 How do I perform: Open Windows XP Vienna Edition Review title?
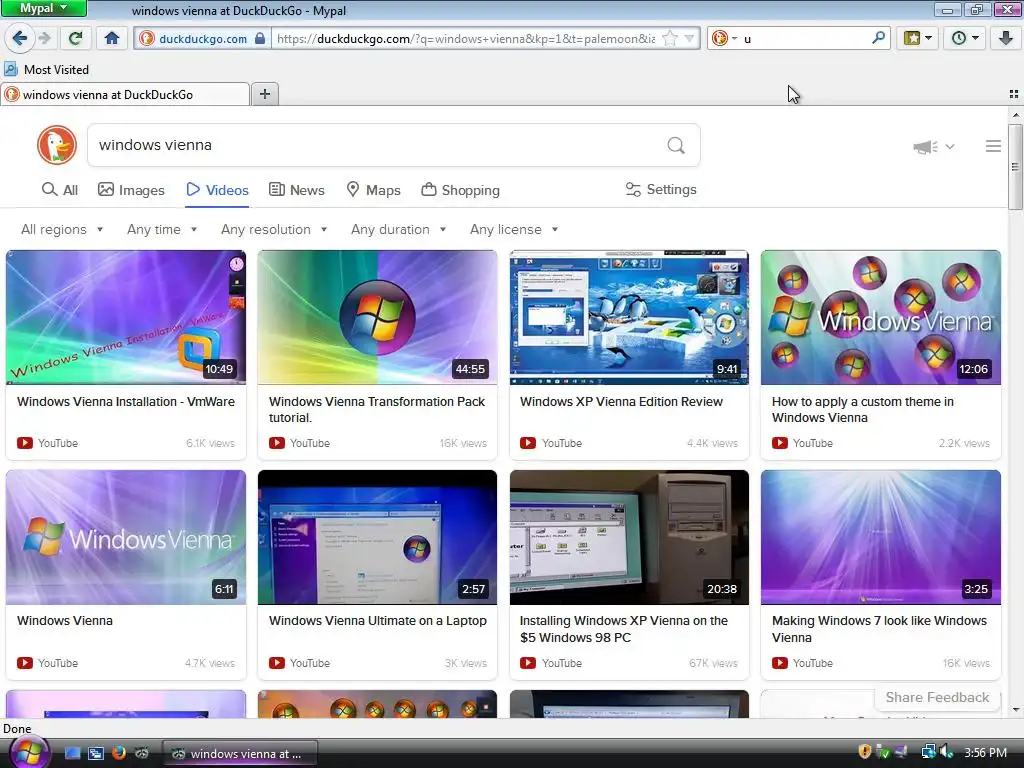pos(621,402)
